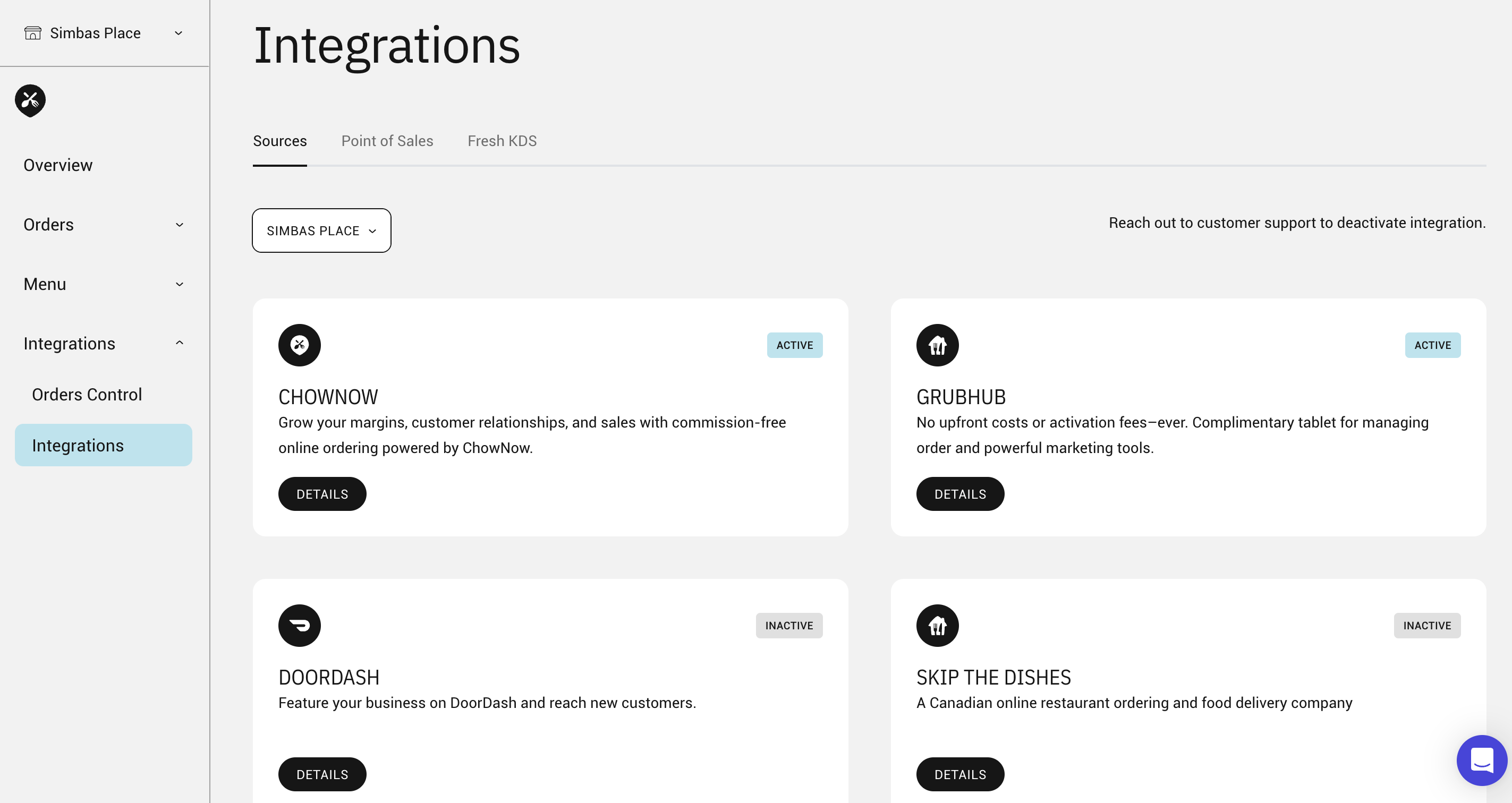Go to Orders Control page

pyautogui.click(x=87, y=394)
